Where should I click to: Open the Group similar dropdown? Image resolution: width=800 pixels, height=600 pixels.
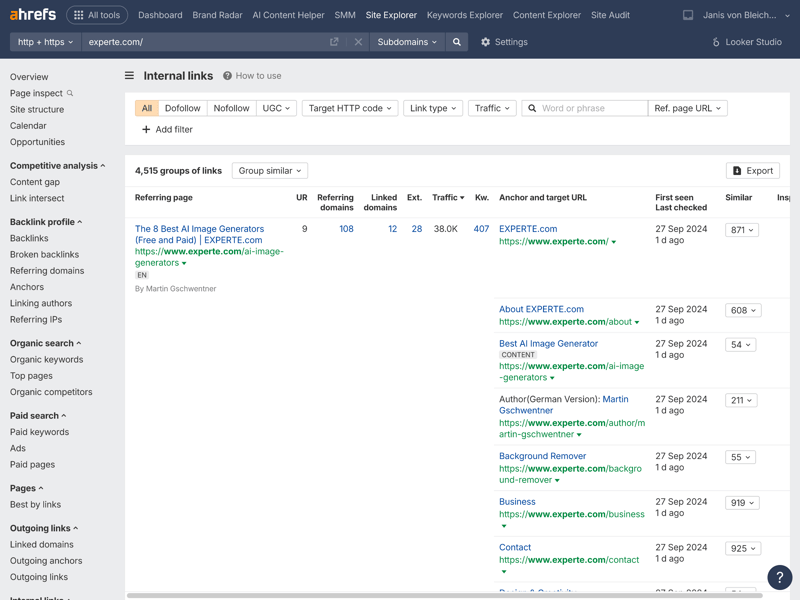click(269, 171)
